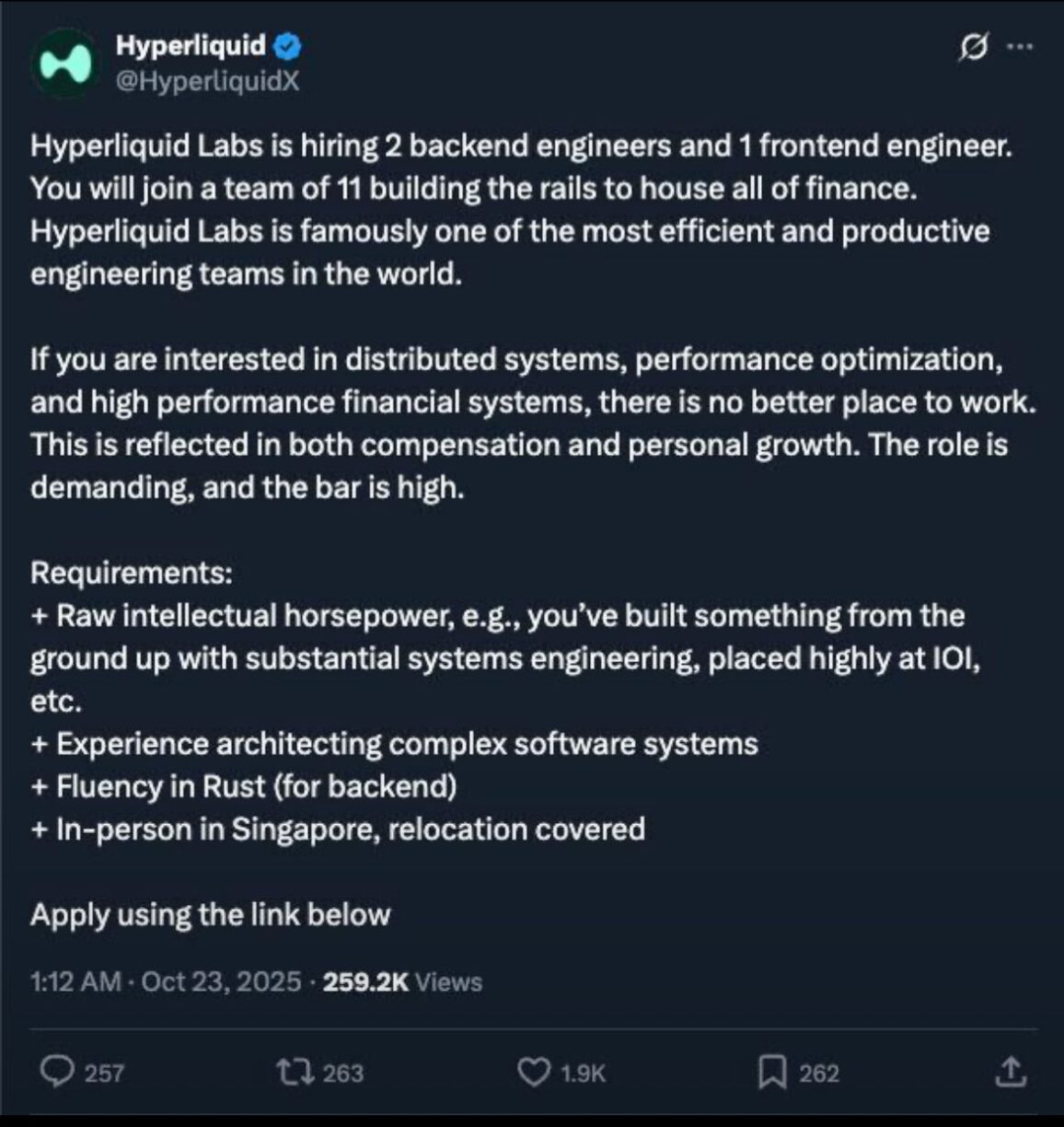Click the heart icon below the post
The image size is (1064, 1127).
pos(536,1072)
